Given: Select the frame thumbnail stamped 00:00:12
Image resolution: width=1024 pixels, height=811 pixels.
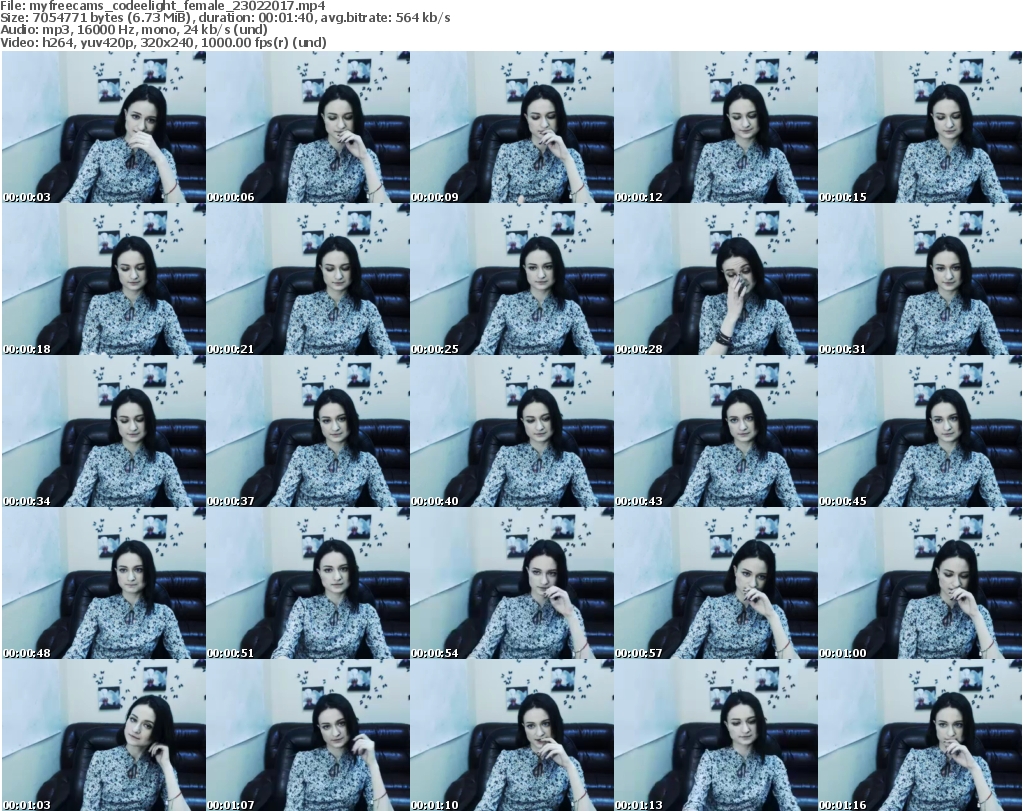Looking at the screenshot, I should (x=716, y=127).
